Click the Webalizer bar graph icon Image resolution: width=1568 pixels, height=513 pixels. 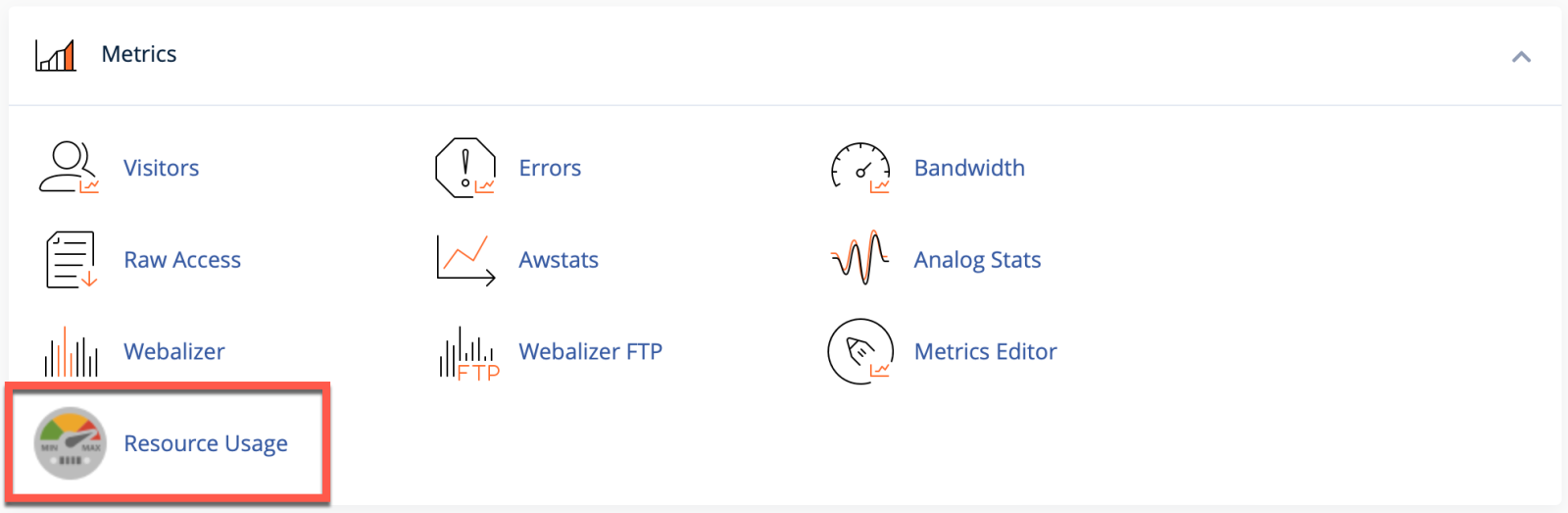pos(71,352)
